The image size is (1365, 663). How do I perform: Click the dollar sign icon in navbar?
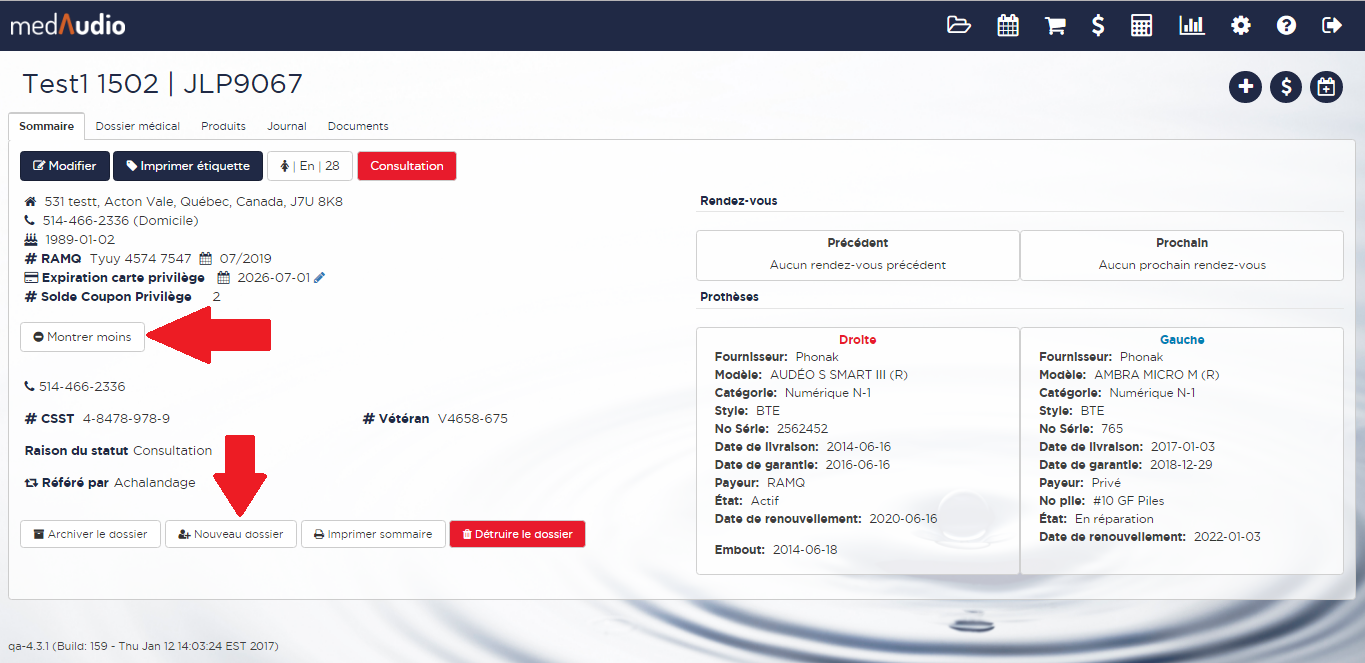point(1098,26)
